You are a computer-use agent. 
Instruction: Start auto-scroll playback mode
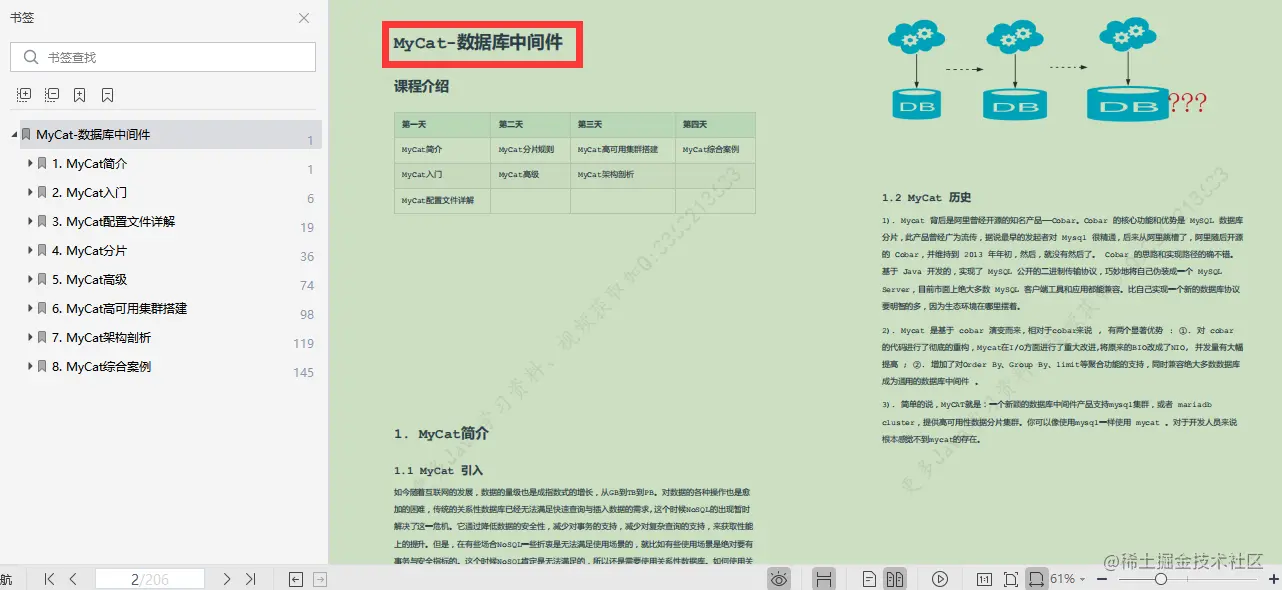940,578
